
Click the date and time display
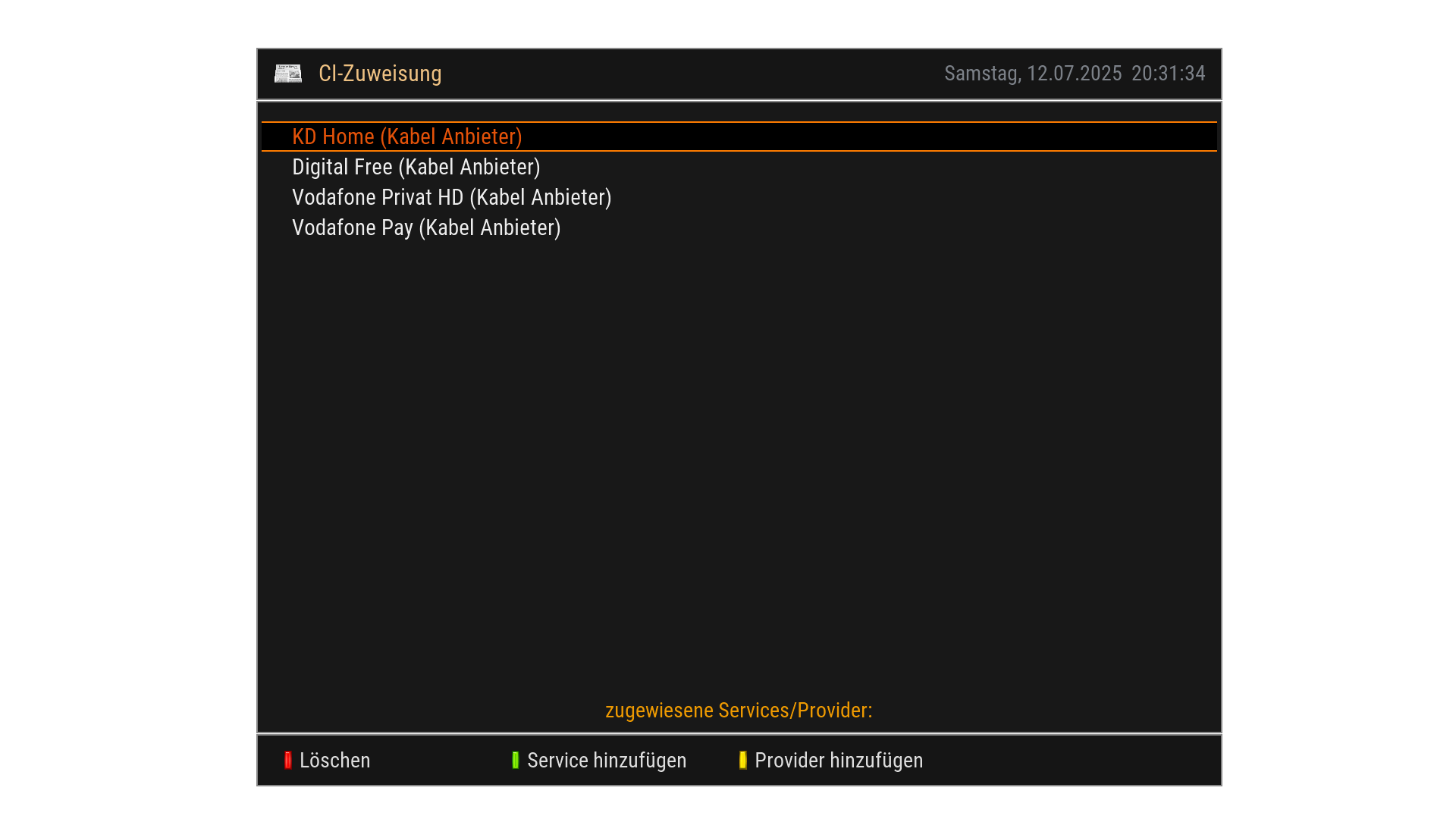click(x=1075, y=74)
